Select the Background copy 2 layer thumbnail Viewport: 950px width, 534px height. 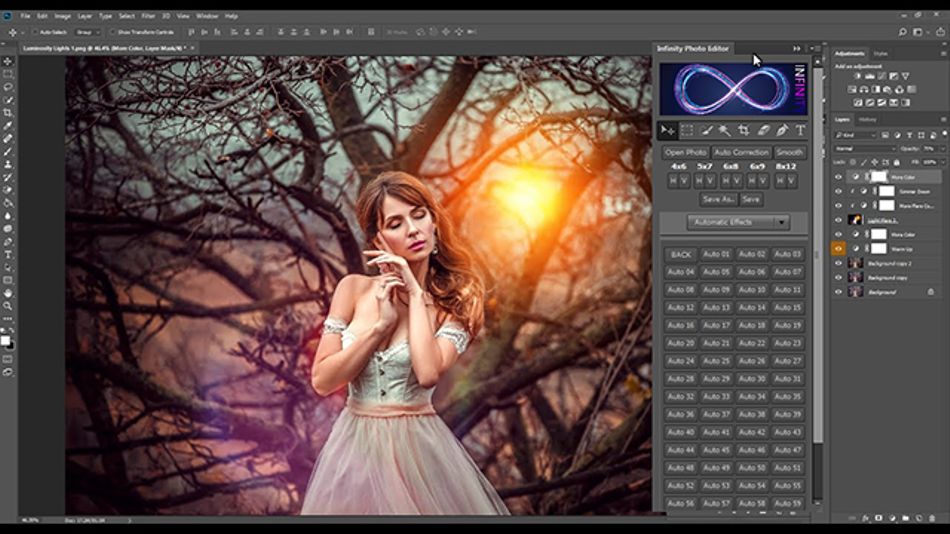(x=856, y=262)
